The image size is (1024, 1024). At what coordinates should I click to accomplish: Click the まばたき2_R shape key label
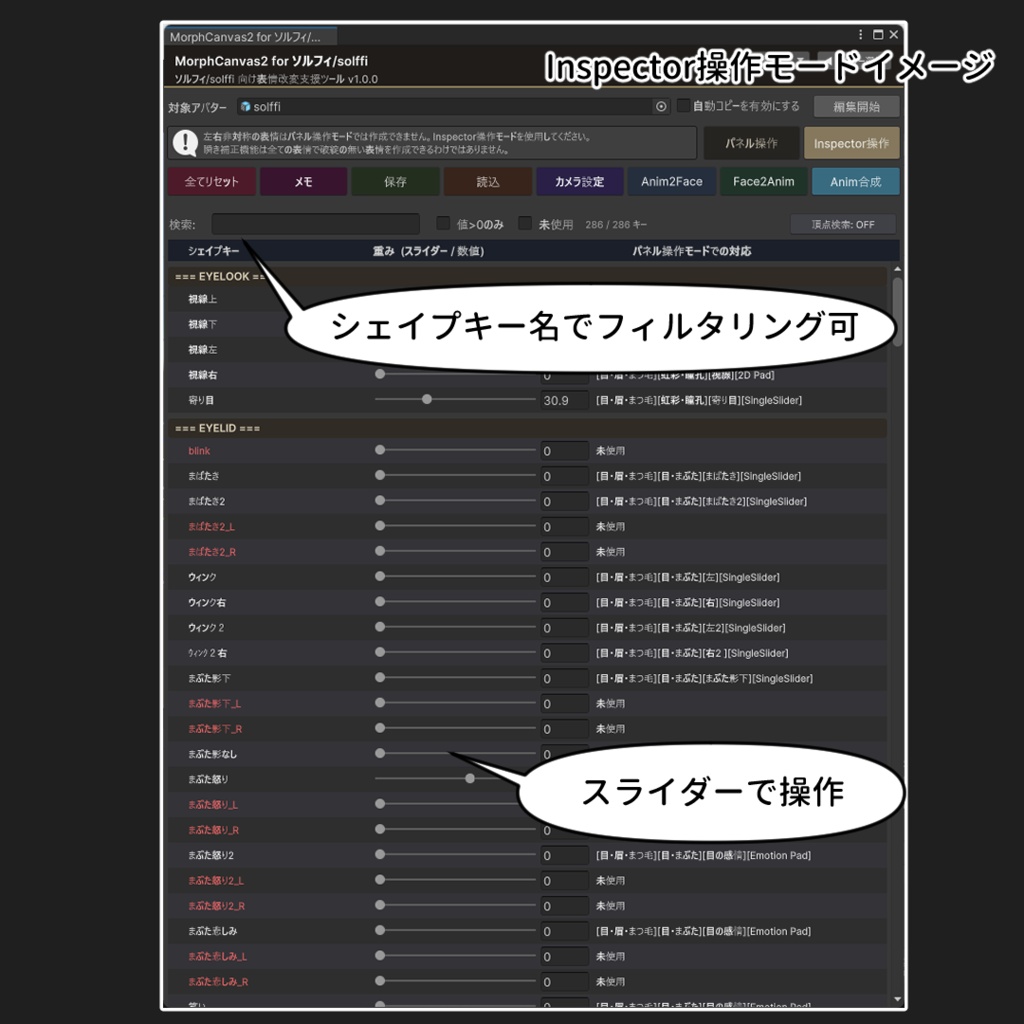212,552
